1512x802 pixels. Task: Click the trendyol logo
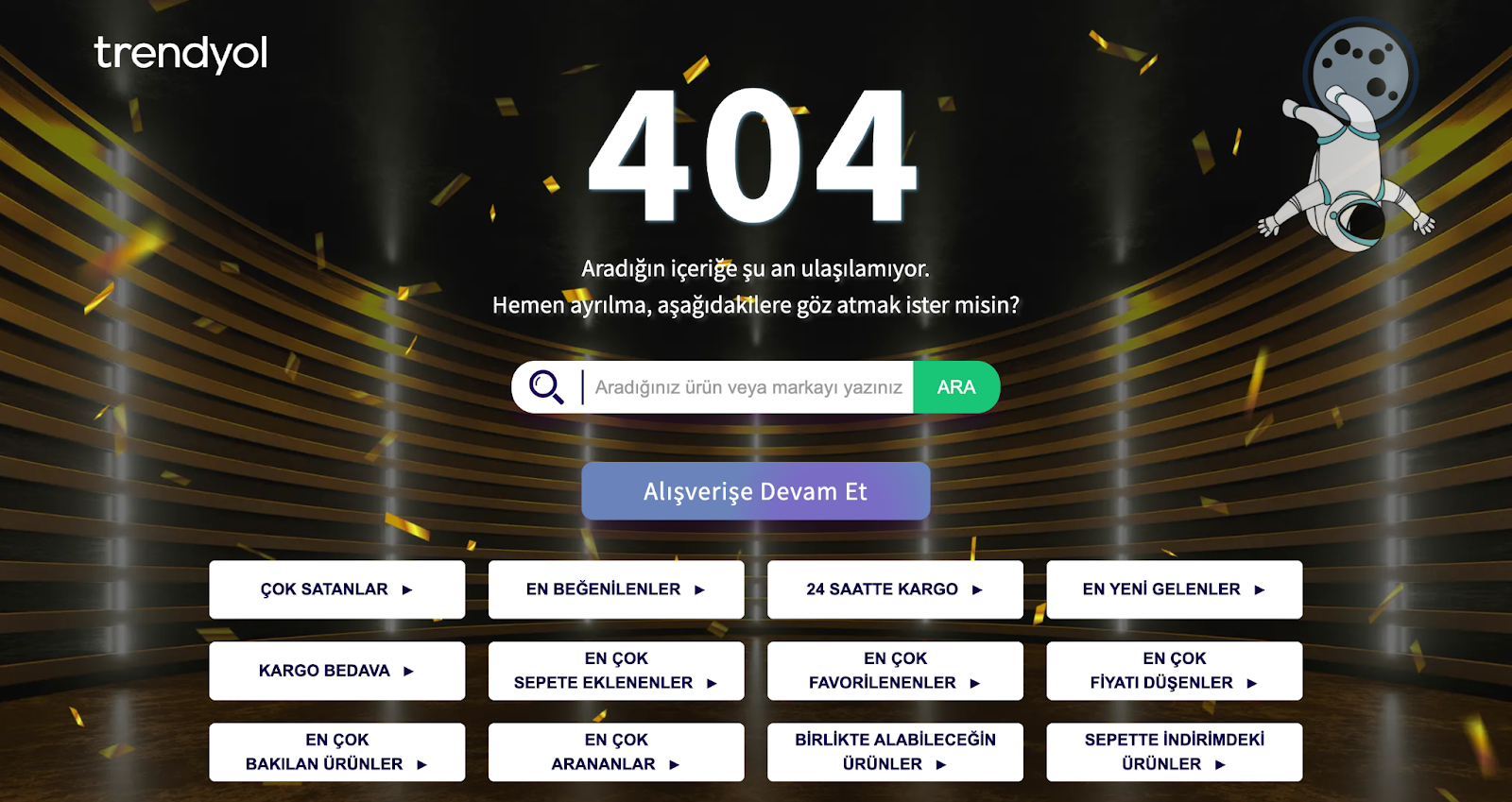(180, 54)
